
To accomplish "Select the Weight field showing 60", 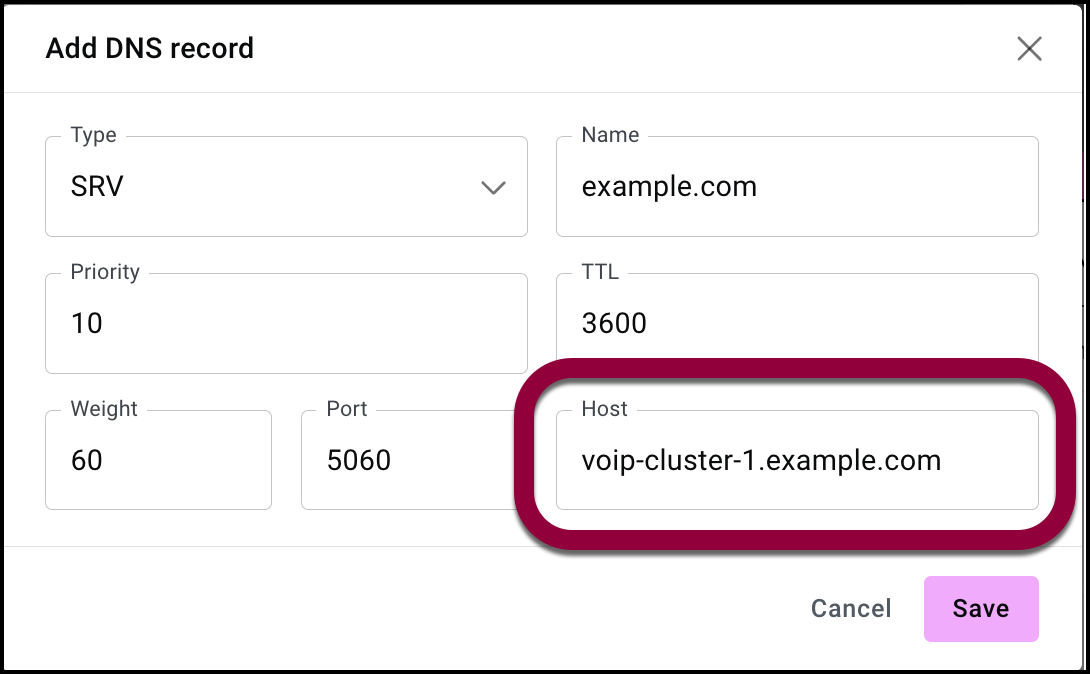I will point(158,460).
